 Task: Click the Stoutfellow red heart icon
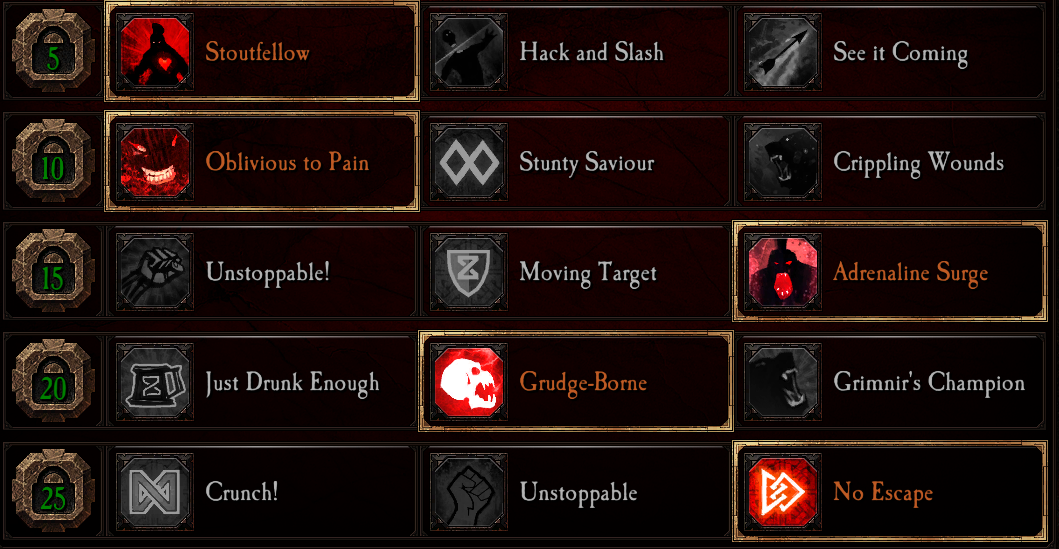155,52
